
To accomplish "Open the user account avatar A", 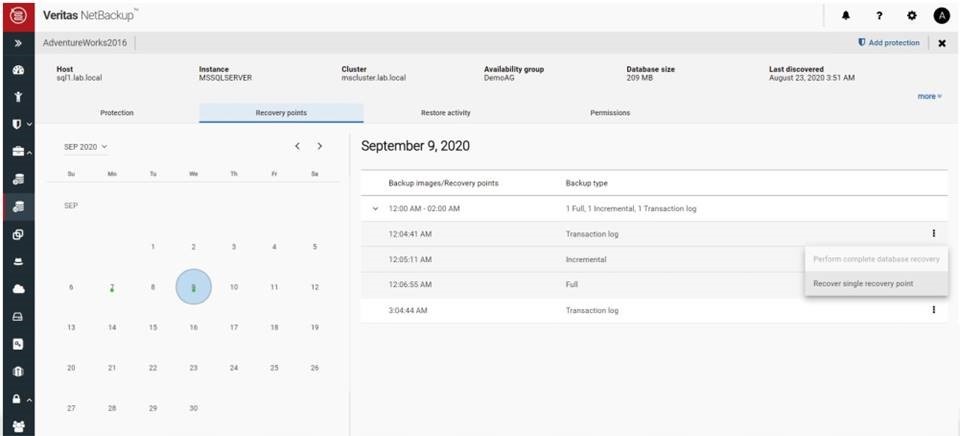I will coord(942,17).
